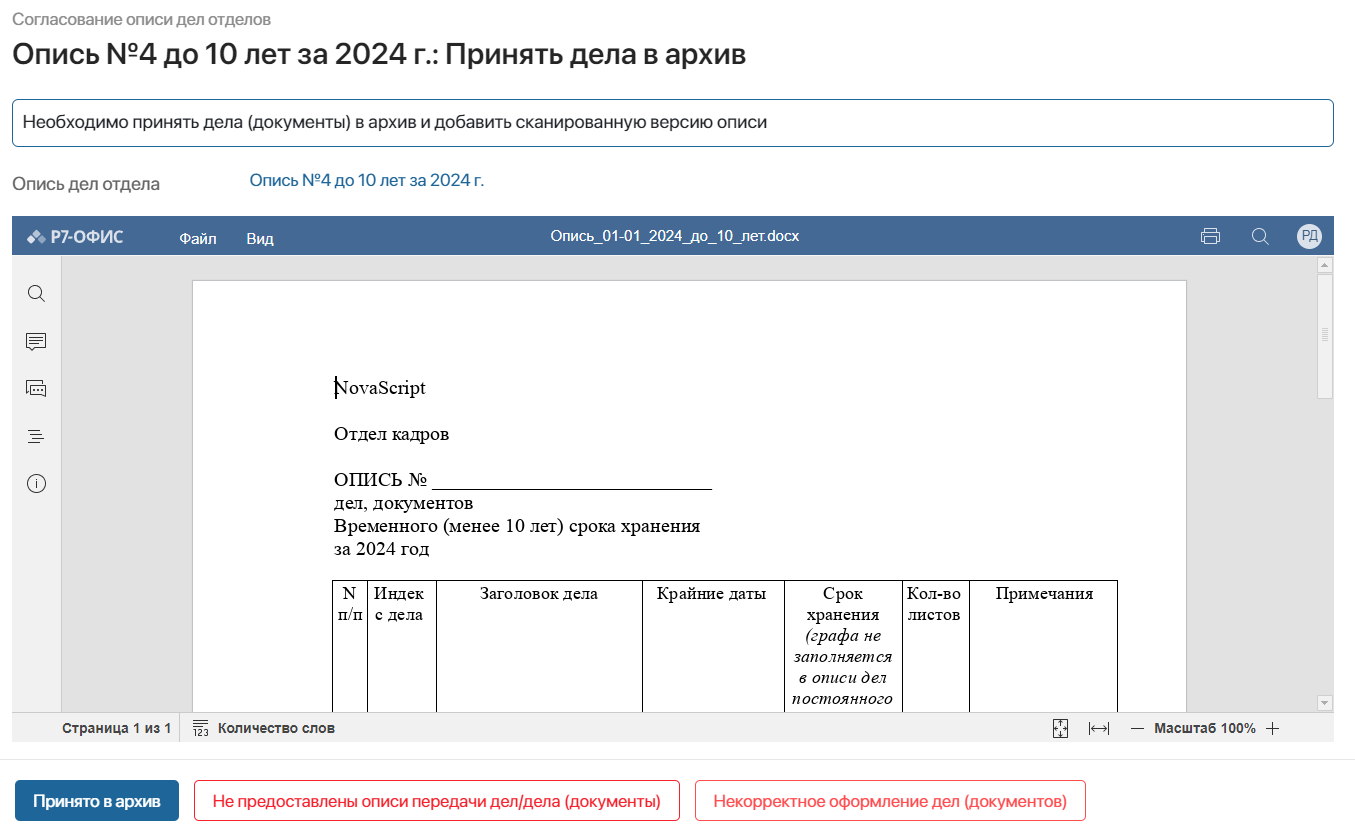Image resolution: width=1355 pixels, height=829 pixels.
Task: Open the search panel in left sidebar
Action: pyautogui.click(x=36, y=294)
